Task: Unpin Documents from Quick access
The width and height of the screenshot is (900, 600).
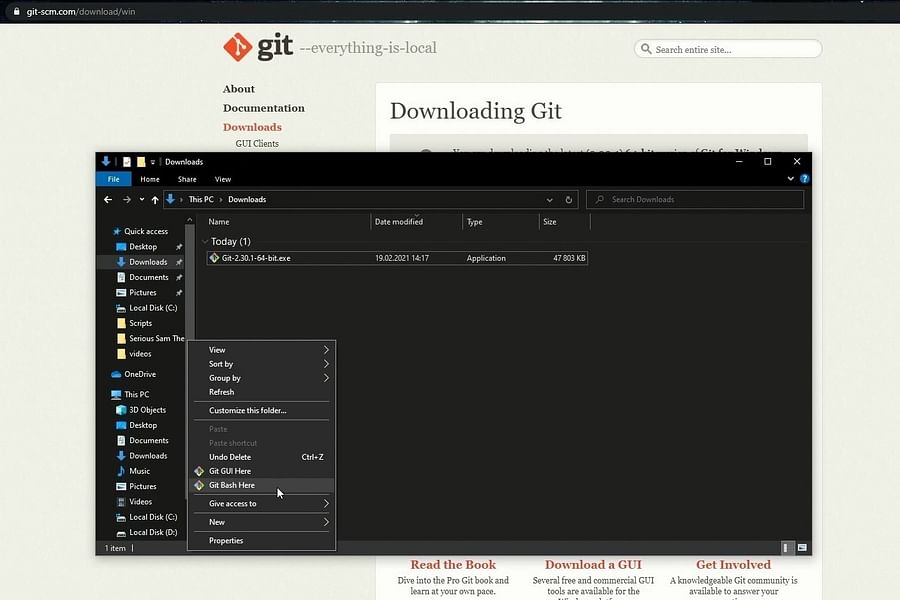Action: pyautogui.click(x=177, y=277)
